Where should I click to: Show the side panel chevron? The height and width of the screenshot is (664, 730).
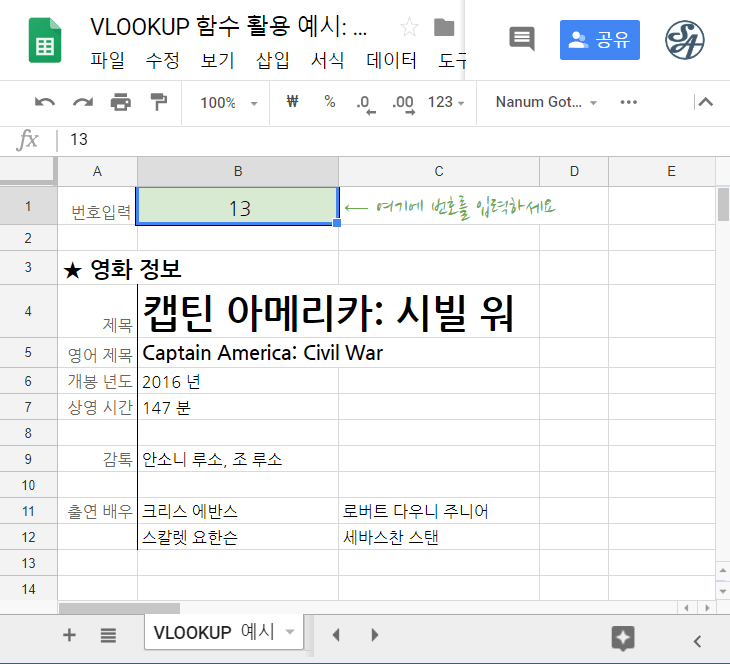point(697,641)
